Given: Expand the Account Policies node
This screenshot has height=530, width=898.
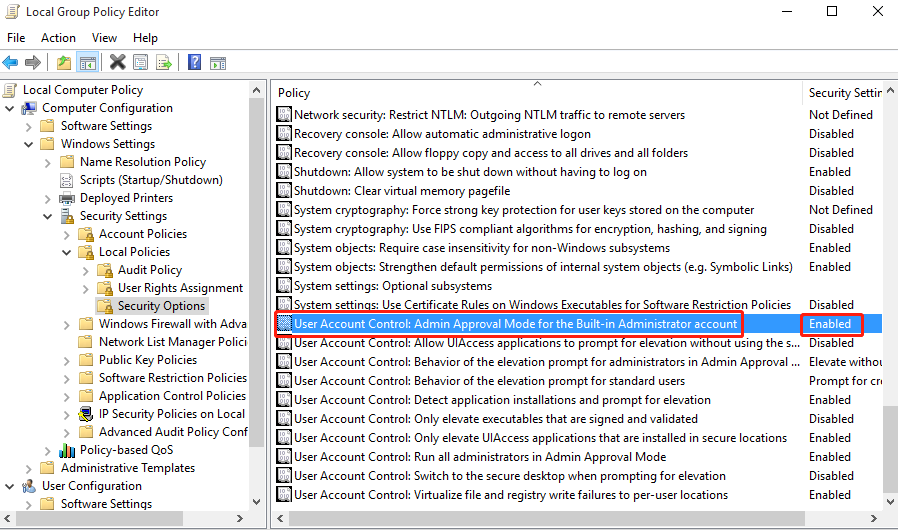Looking at the screenshot, I should pos(66,234).
